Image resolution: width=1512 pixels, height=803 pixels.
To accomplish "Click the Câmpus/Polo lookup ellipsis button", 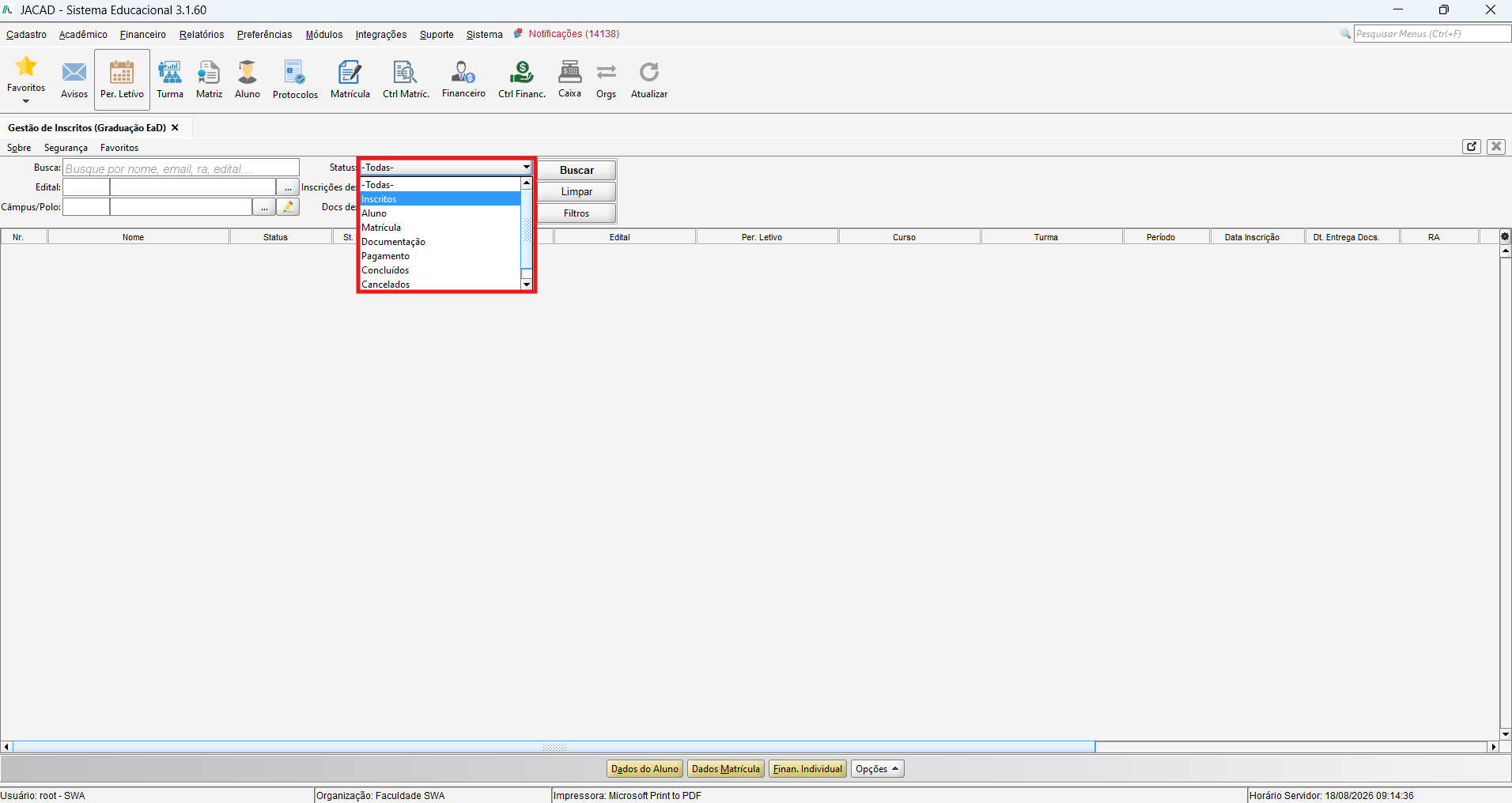I will (x=264, y=207).
